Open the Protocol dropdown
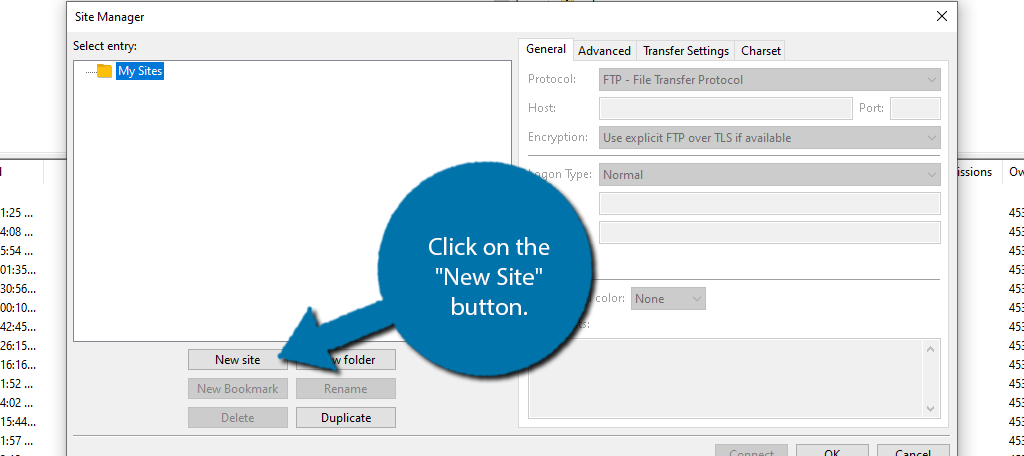 [x=769, y=79]
